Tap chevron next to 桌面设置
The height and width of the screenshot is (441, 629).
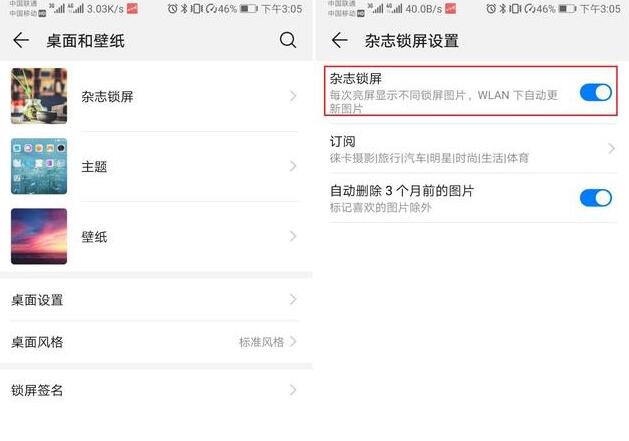[x=293, y=299]
